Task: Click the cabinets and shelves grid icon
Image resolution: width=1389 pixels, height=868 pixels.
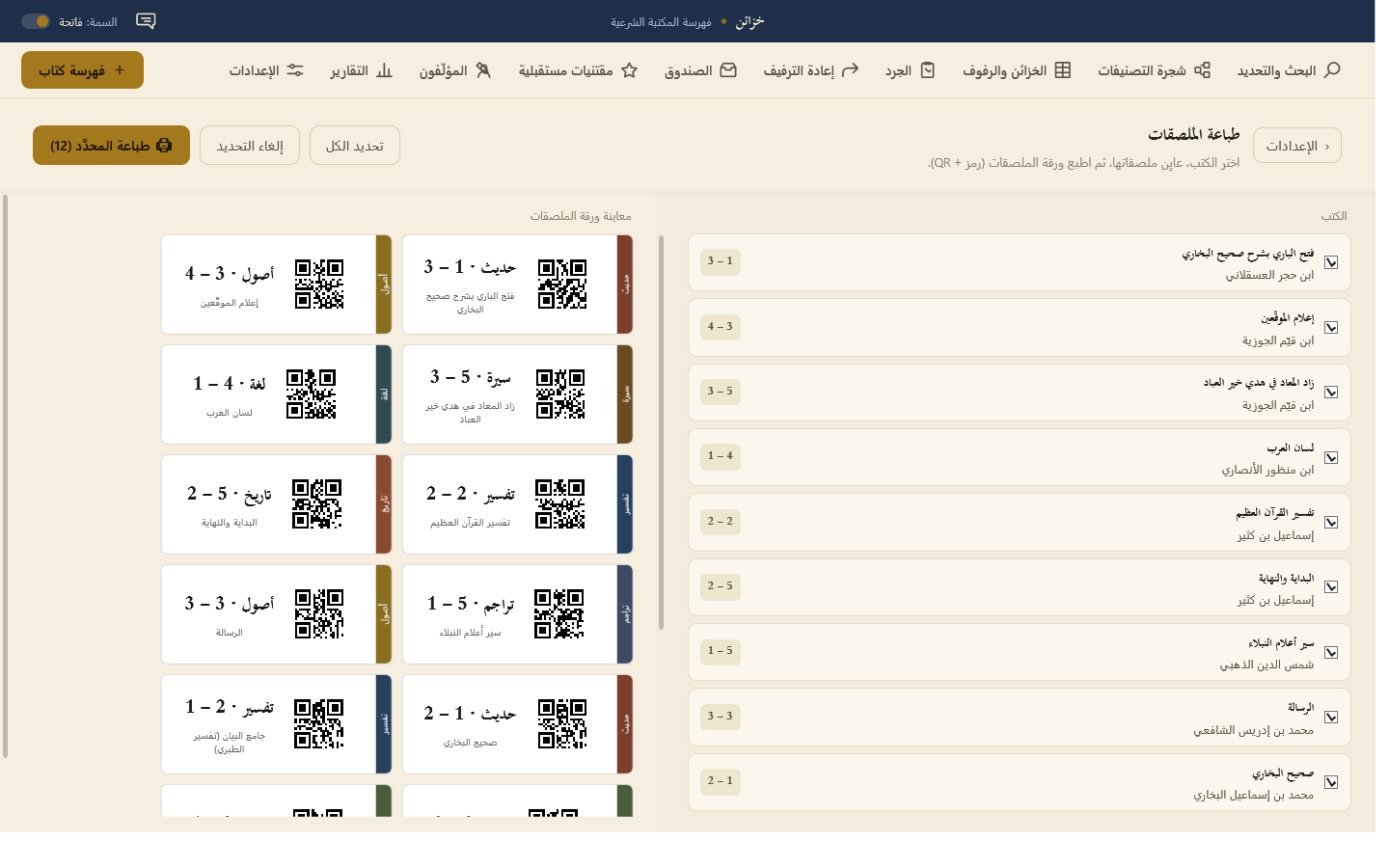Action: [x=1062, y=70]
